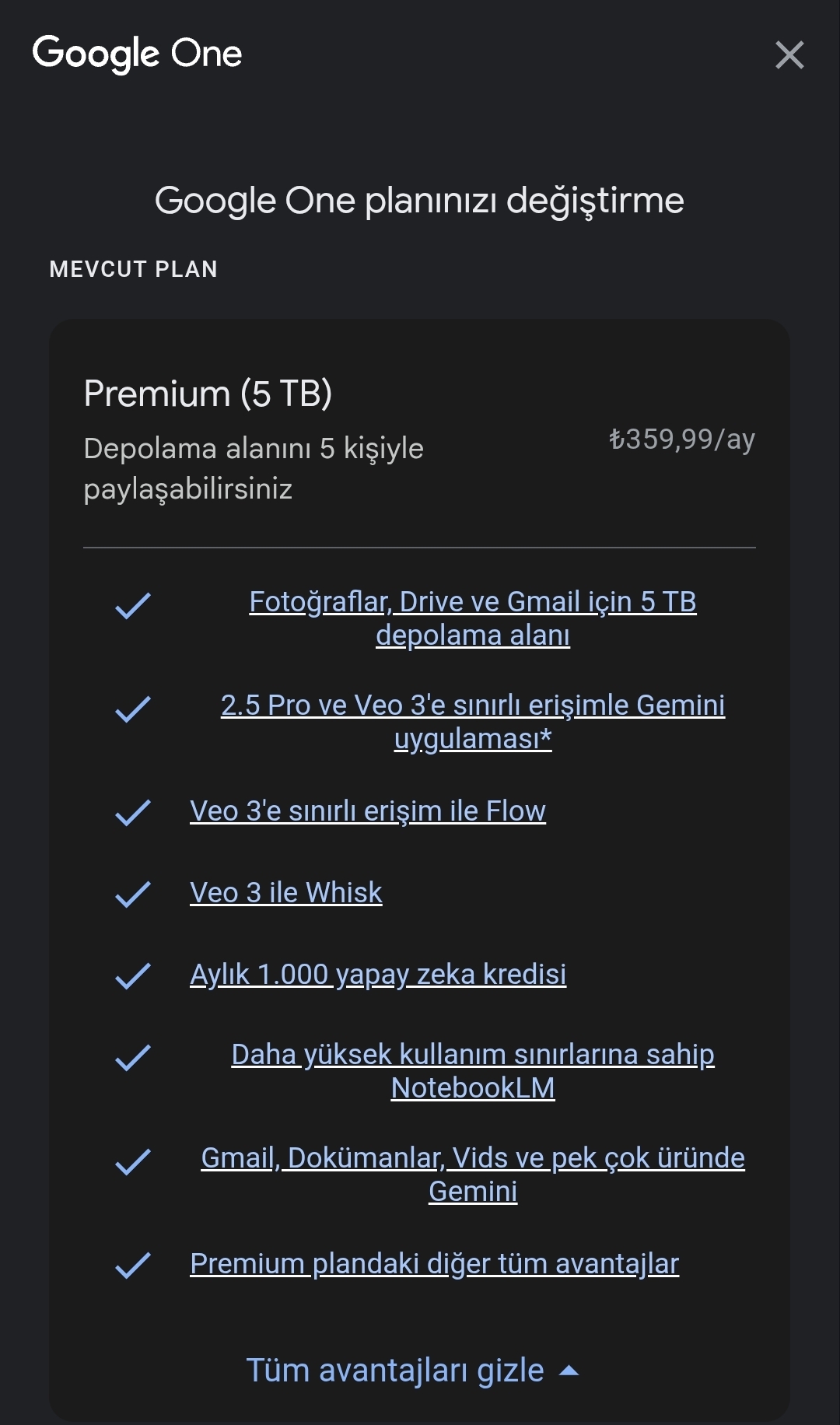The height and width of the screenshot is (1425, 840).
Task: Click checkmark next to Veo 3 ile Whisk
Action: 133,895
